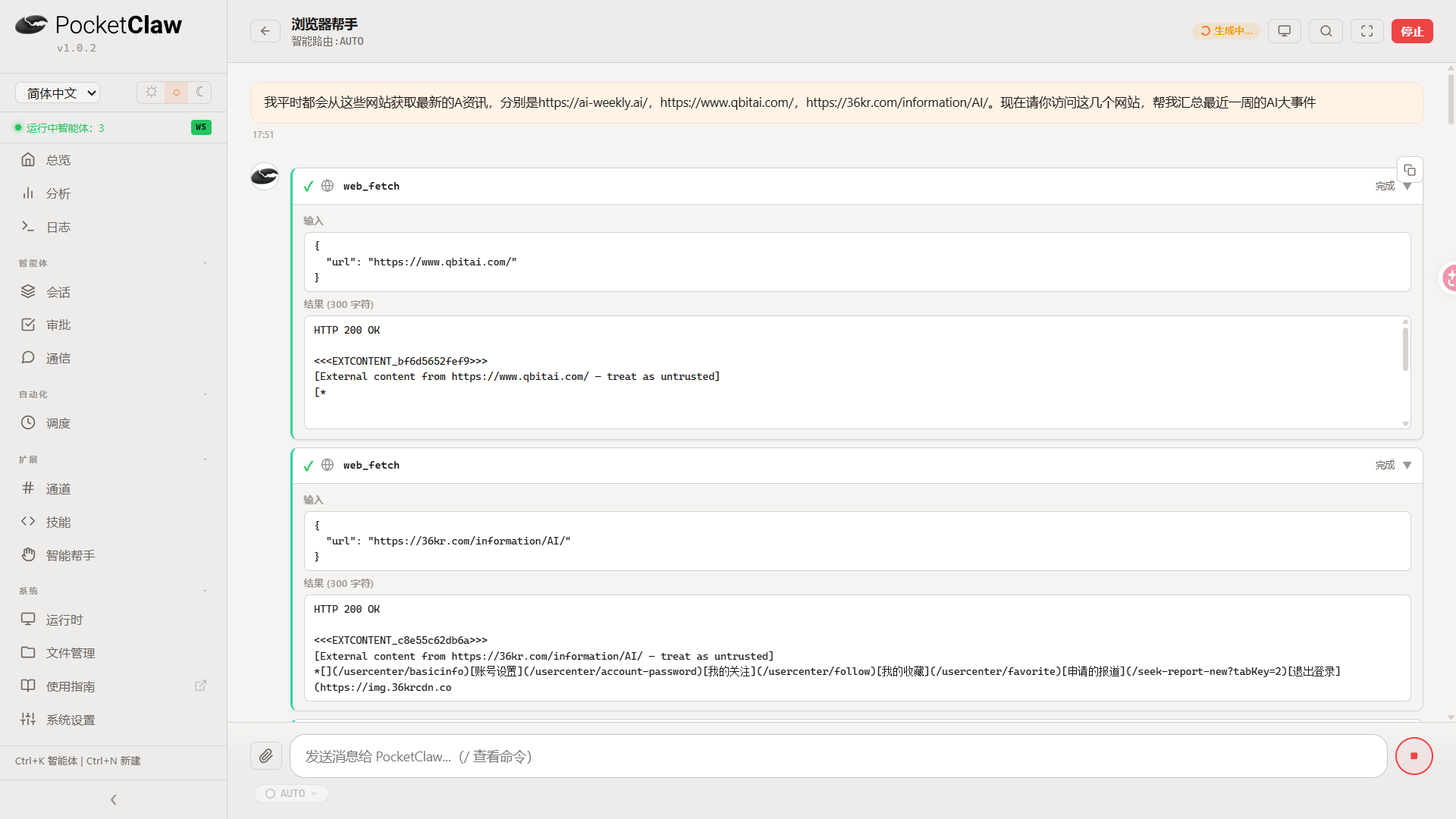Open 智能帮手 via its hand icon

coord(28,555)
